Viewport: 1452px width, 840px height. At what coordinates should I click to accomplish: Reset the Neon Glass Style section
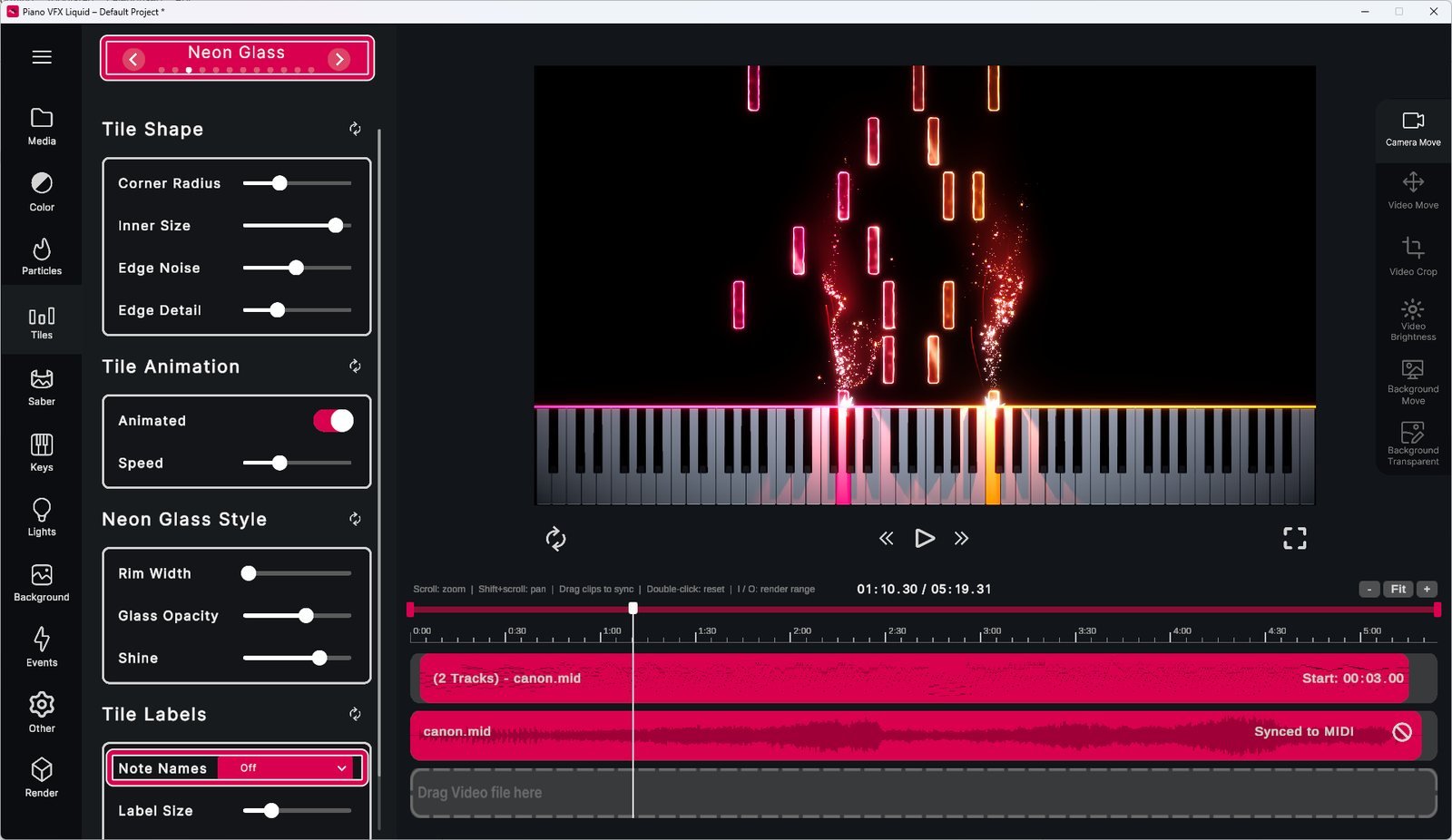point(355,519)
